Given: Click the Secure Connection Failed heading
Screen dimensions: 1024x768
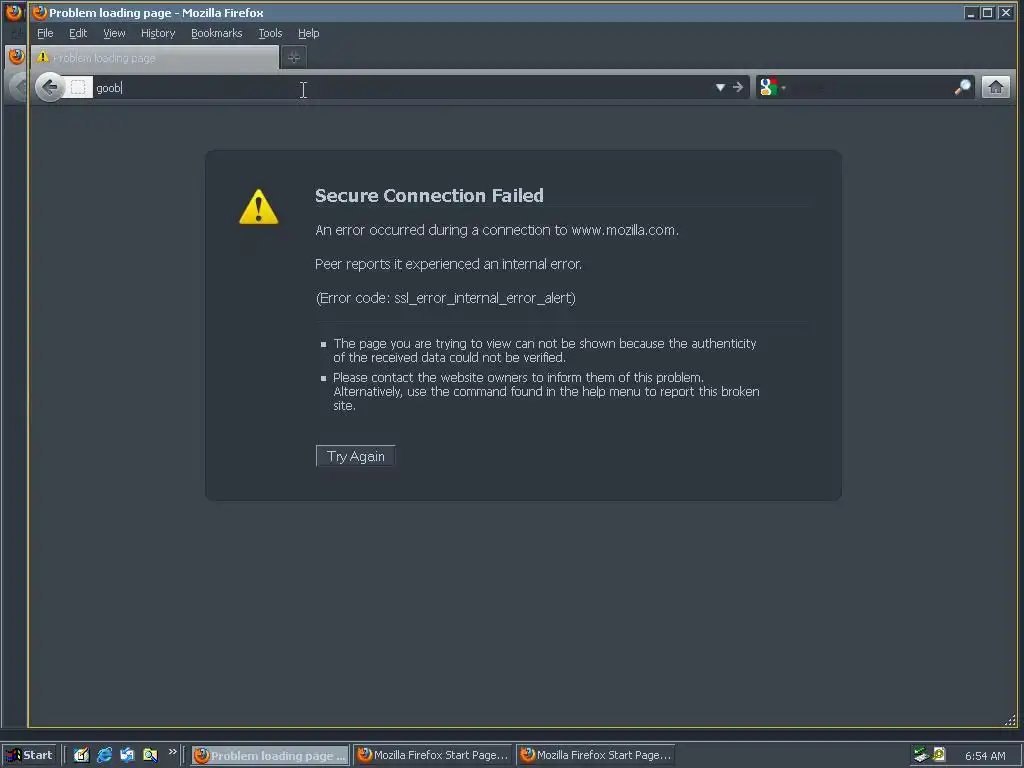Looking at the screenshot, I should click(429, 195).
